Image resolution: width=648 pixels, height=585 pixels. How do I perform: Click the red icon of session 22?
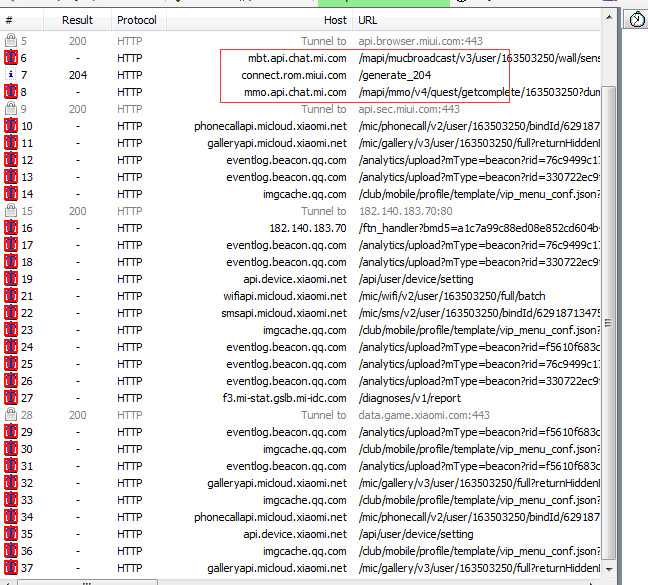tap(11, 312)
